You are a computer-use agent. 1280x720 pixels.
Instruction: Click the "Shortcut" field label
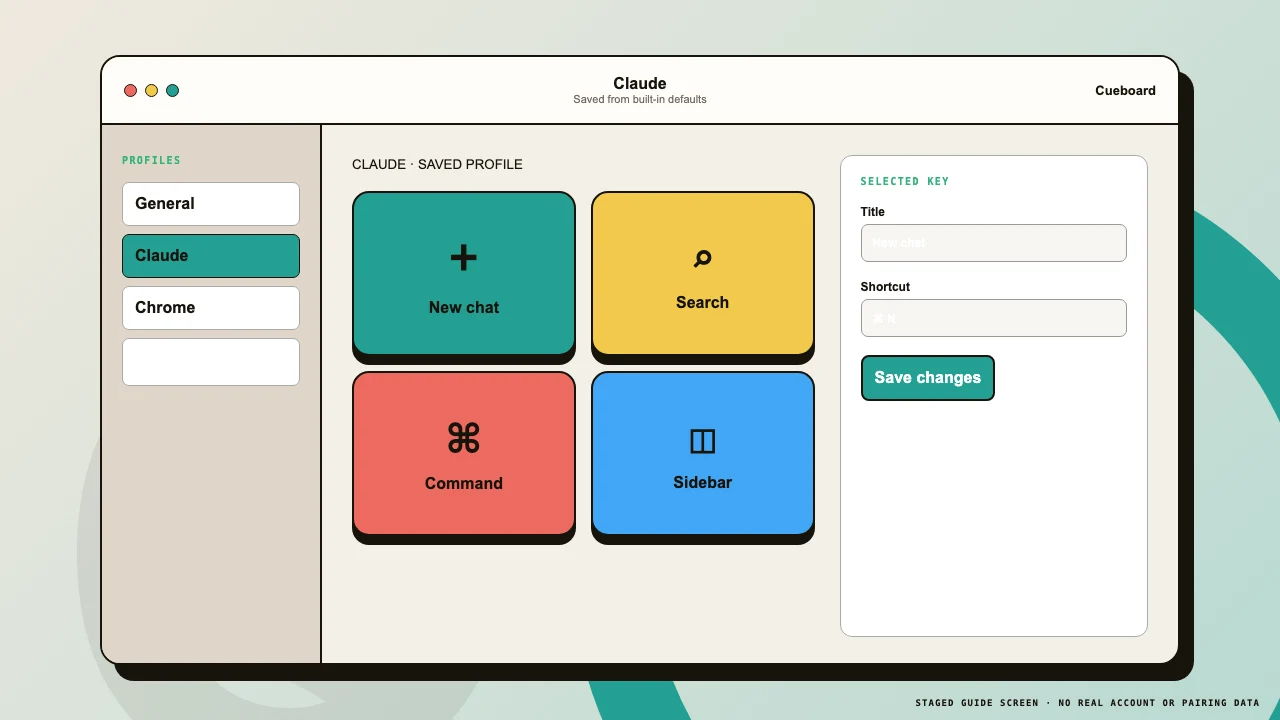coord(885,287)
